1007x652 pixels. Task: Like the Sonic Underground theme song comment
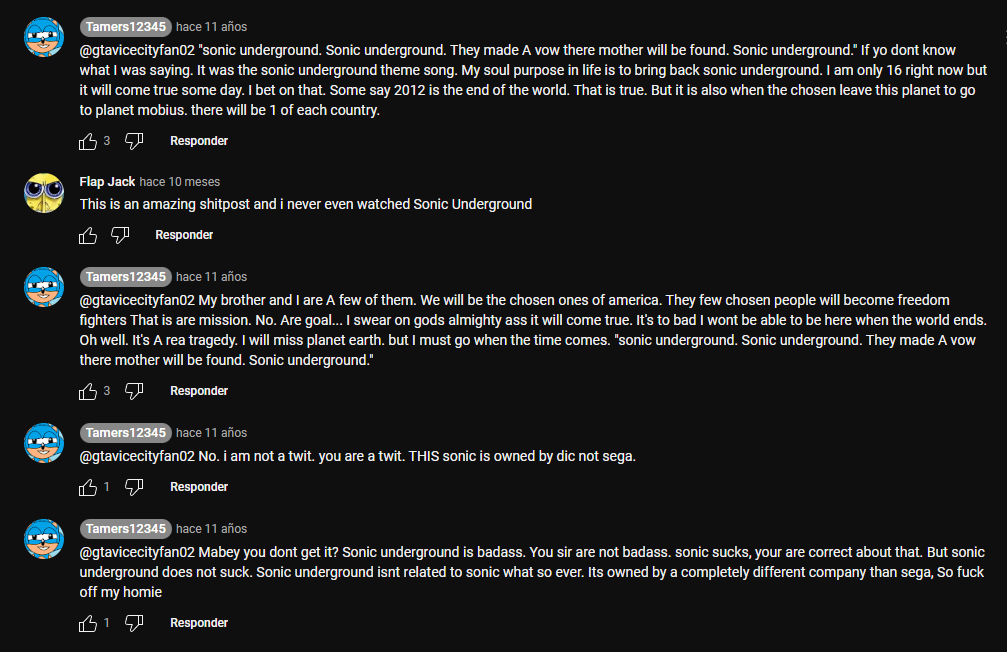pyautogui.click(x=88, y=141)
